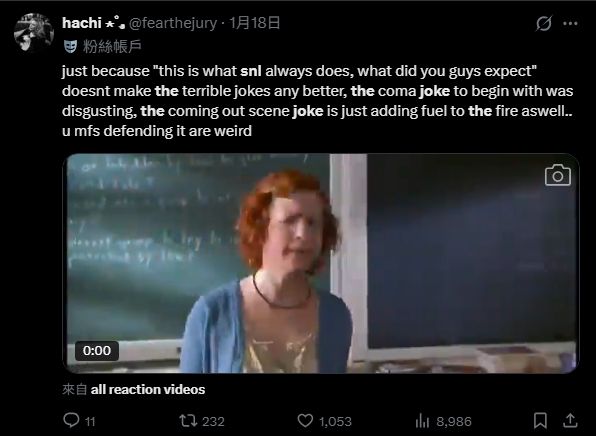596x436 pixels.
Task: Click the hachi display name
Action: coord(81,23)
